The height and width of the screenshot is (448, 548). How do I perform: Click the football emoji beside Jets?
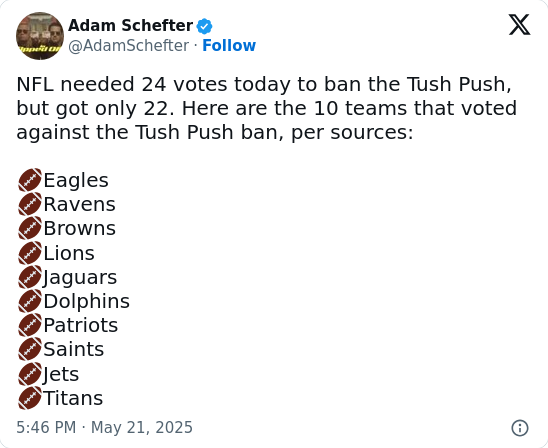point(30,374)
